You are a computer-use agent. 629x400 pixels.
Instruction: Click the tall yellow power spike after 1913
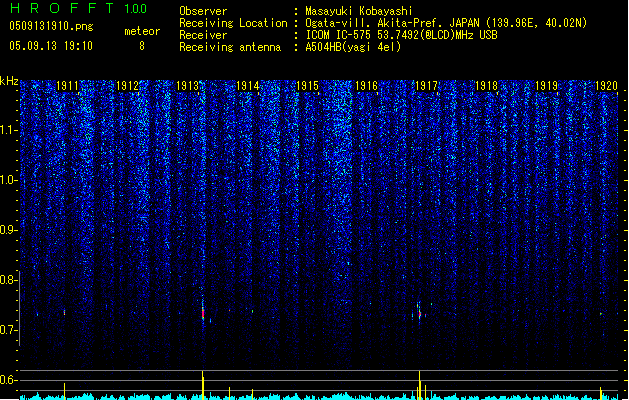pyautogui.click(x=203, y=385)
